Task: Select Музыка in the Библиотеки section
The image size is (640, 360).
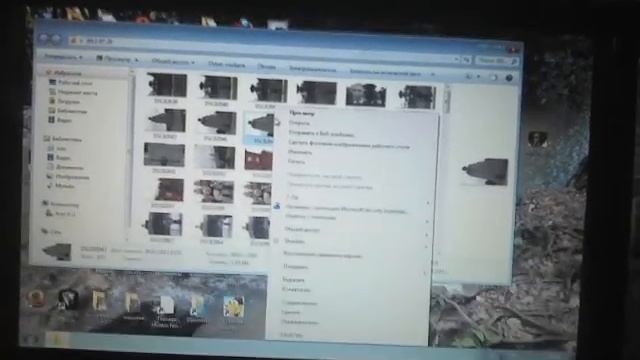Action: (x=61, y=186)
